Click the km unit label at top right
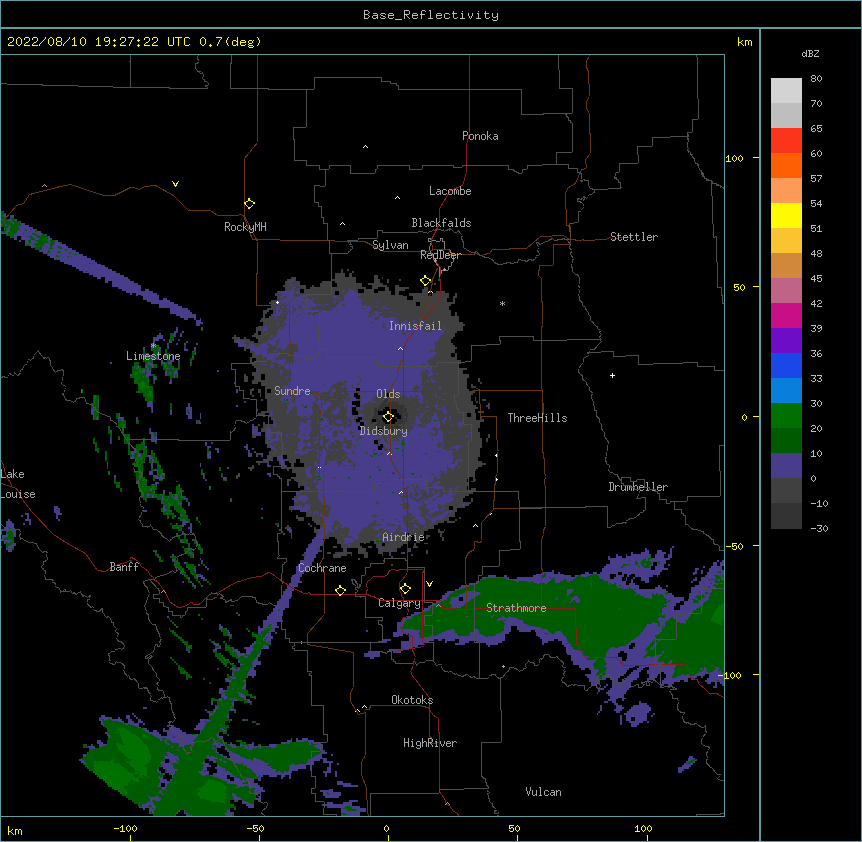 coord(745,42)
